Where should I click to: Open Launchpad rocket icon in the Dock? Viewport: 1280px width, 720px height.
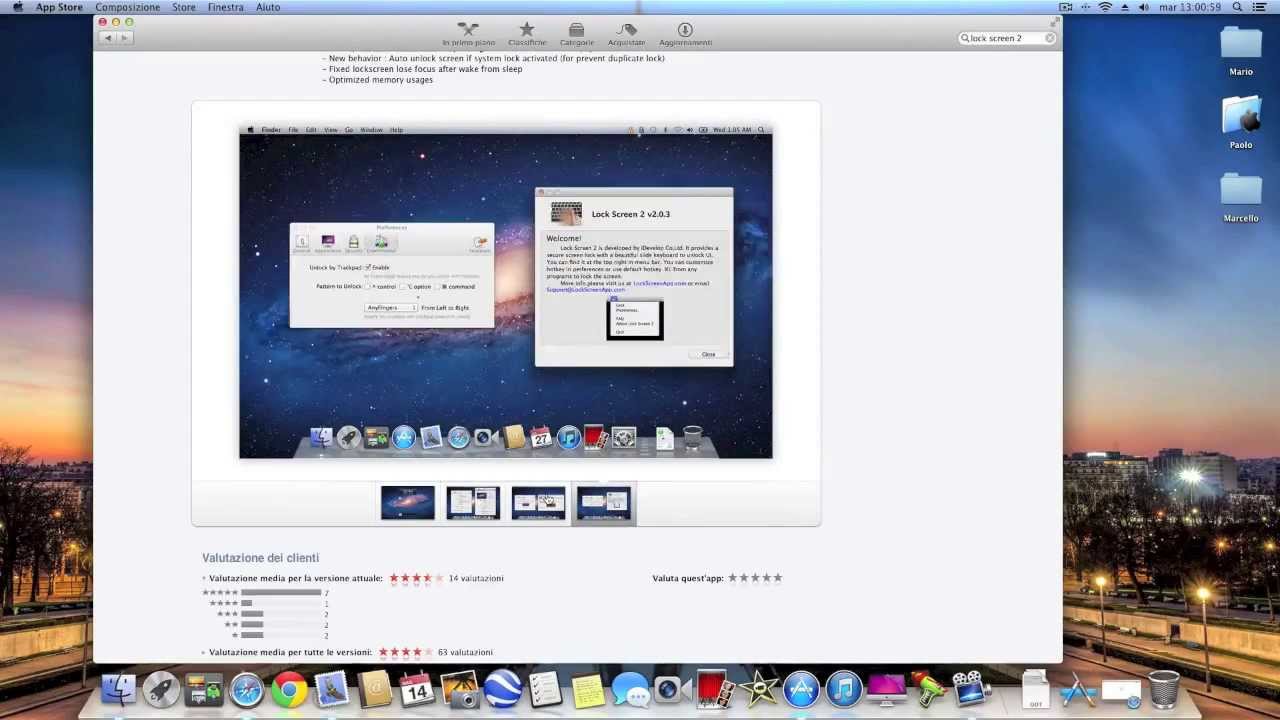161,689
